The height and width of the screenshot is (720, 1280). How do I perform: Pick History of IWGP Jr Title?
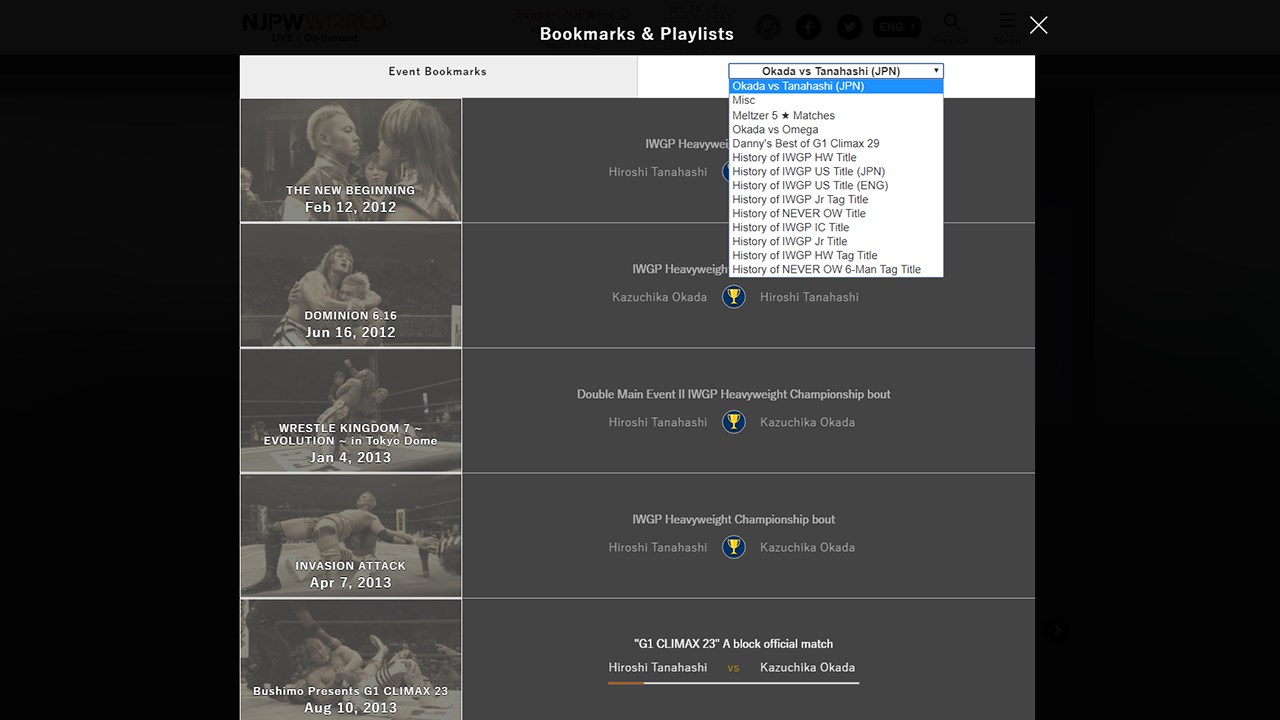tap(836, 241)
